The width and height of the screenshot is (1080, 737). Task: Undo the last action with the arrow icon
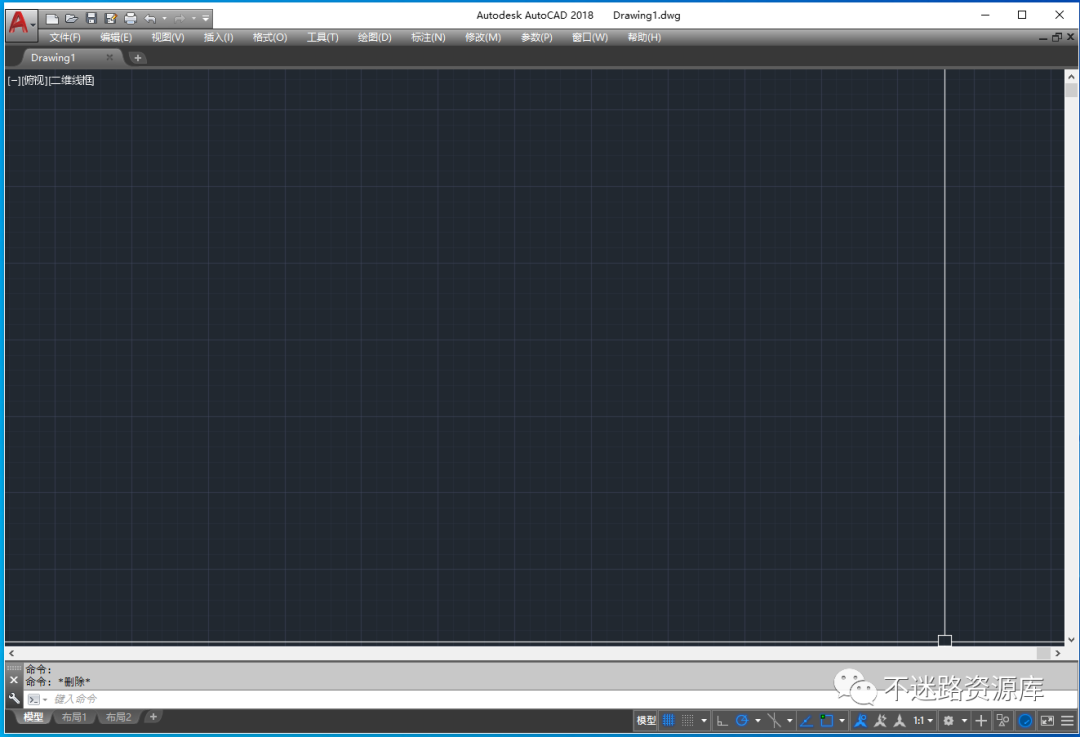pyautogui.click(x=150, y=19)
